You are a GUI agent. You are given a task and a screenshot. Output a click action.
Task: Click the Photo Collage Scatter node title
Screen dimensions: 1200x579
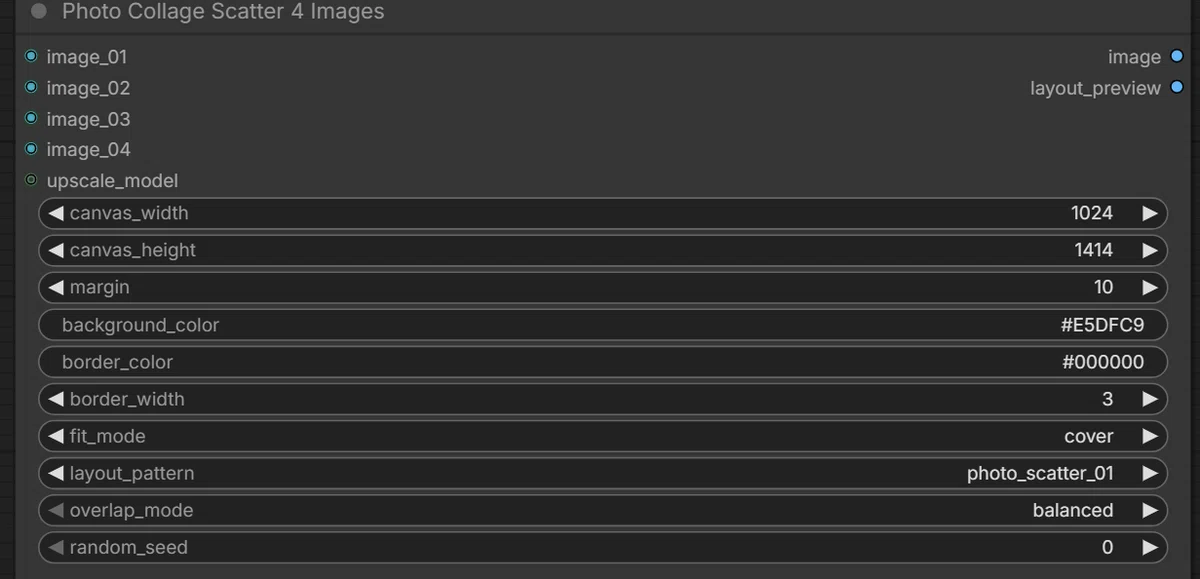pyautogui.click(x=223, y=12)
